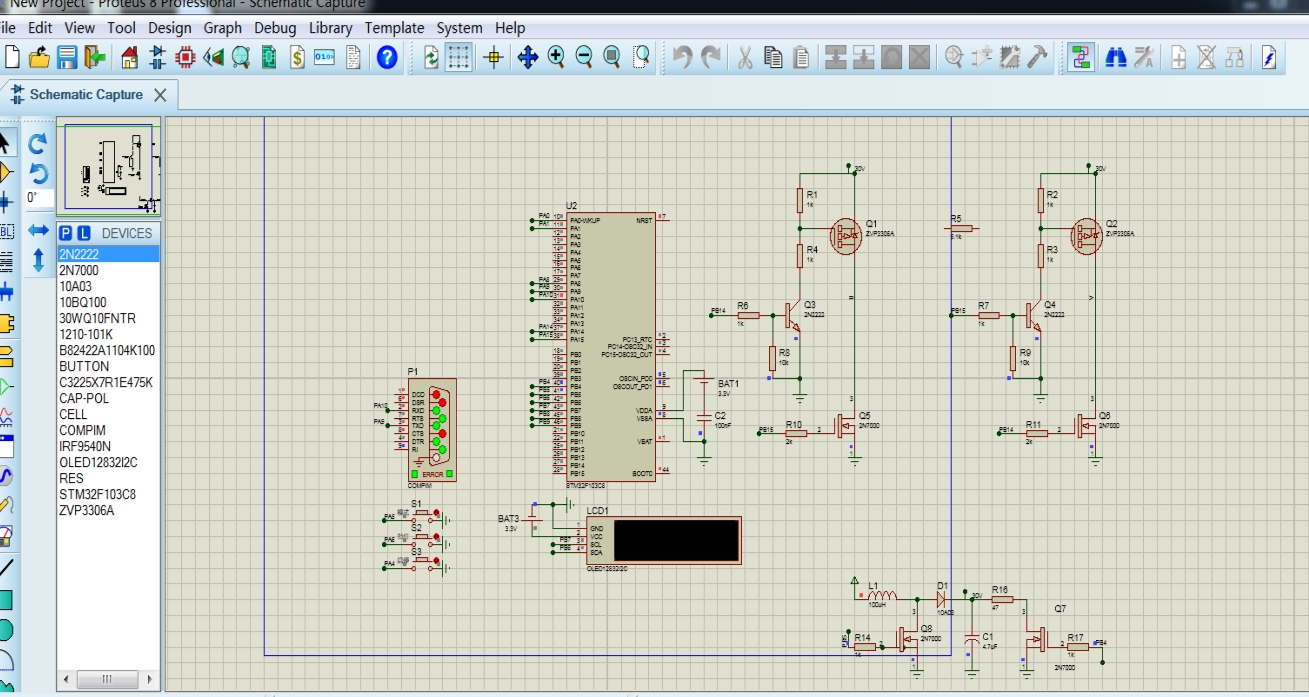Screen dimensions: 1309x697
Task: Paste from clipboard icon
Action: (801, 57)
